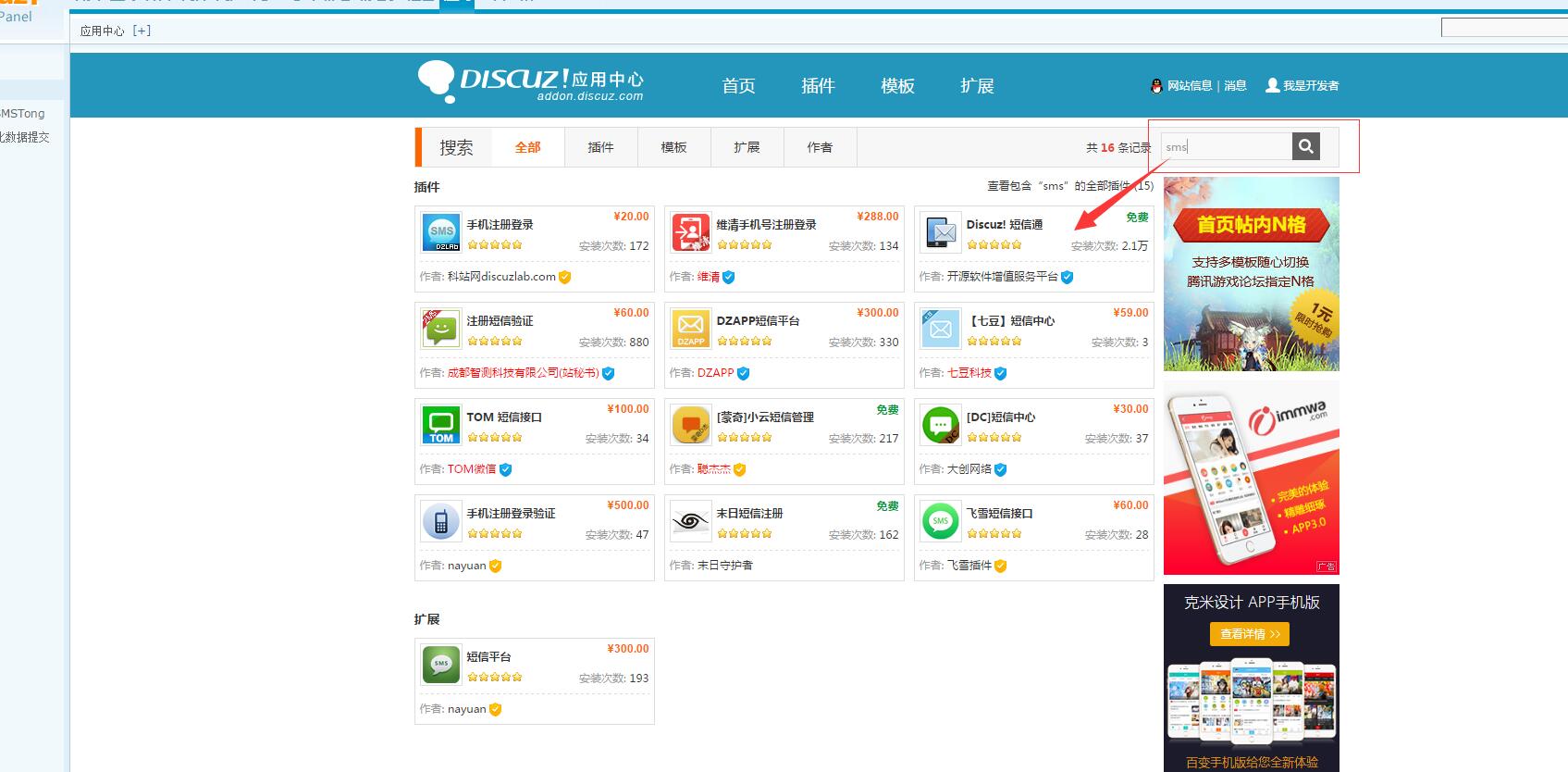Open 模板 in the top navigation
The height and width of the screenshot is (772, 1568).
coord(897,86)
